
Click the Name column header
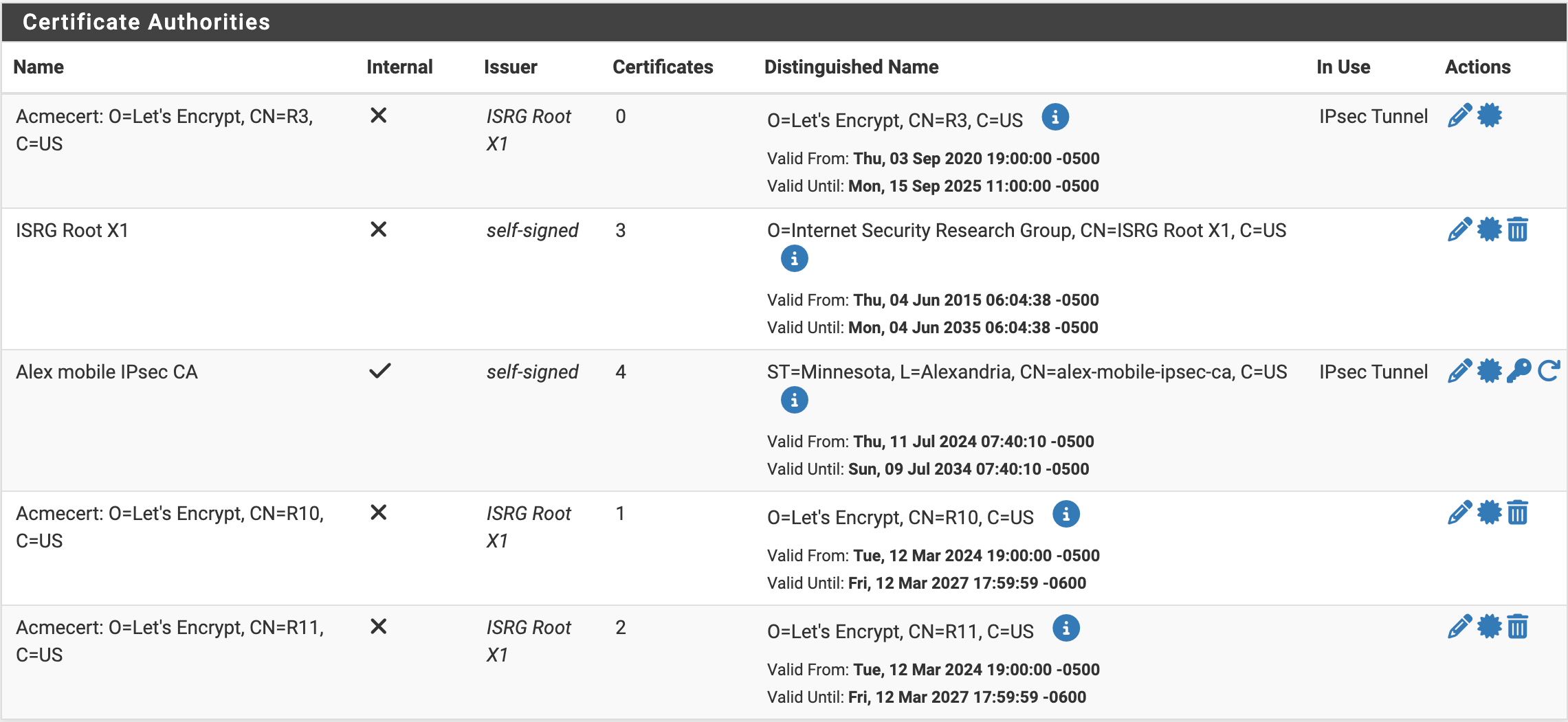[38, 67]
